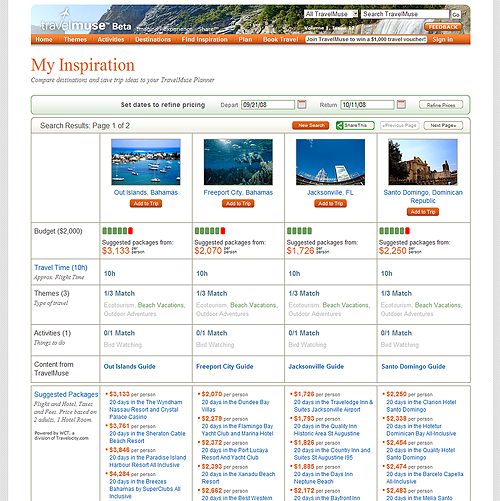Open the Find Inspiration menu item
Image resolution: width=500 pixels, height=501 pixels.
pyautogui.click(x=205, y=39)
